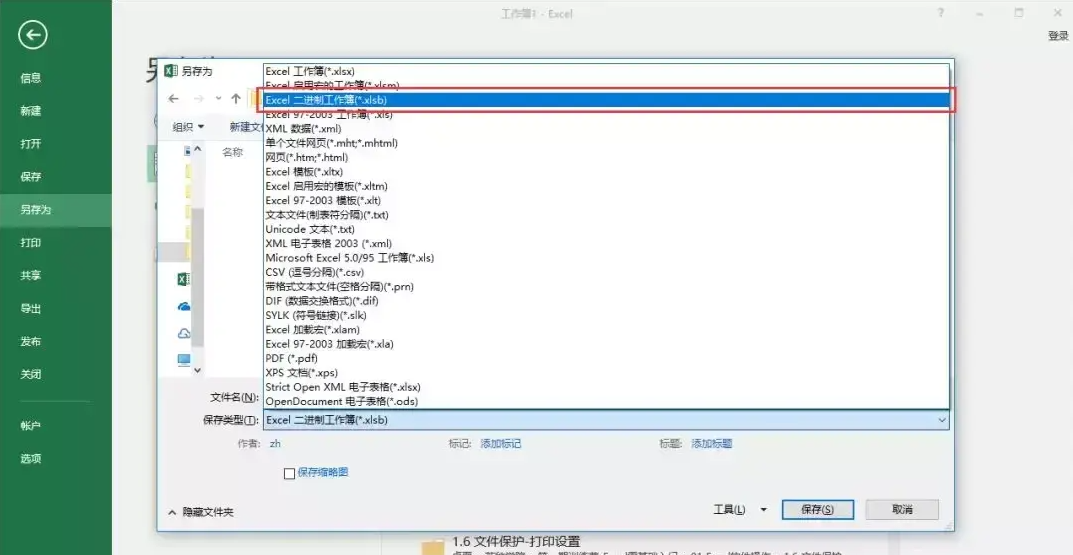Click 添加标题 add title link
The height and width of the screenshot is (555, 1073).
712,444
